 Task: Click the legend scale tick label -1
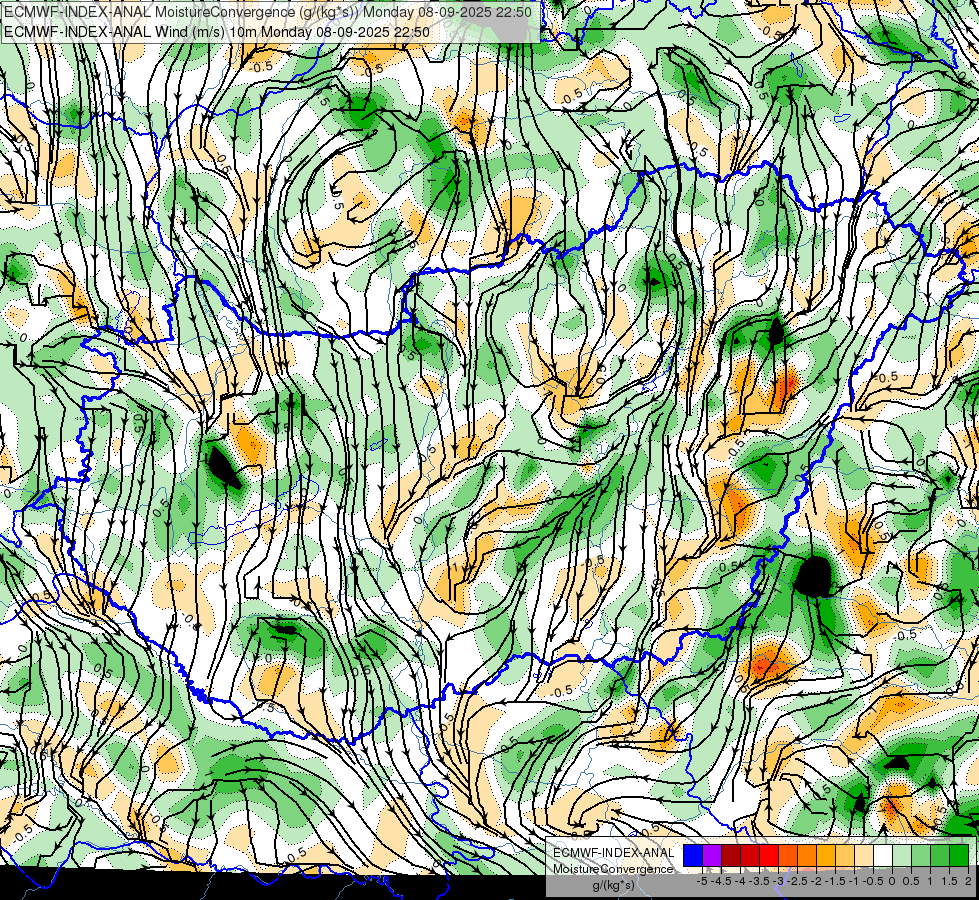tap(854, 881)
